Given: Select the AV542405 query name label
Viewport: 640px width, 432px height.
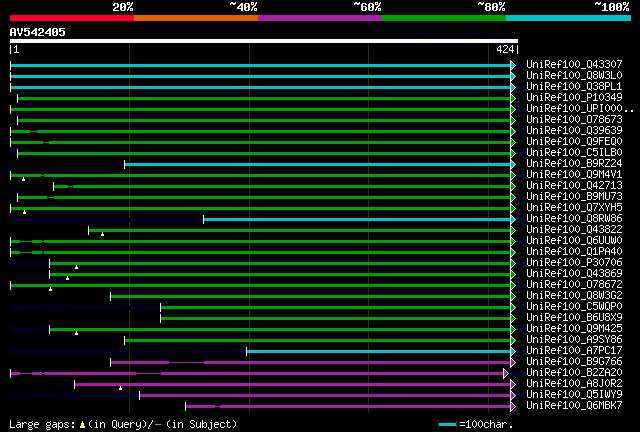Looking at the screenshot, I should tap(38, 32).
